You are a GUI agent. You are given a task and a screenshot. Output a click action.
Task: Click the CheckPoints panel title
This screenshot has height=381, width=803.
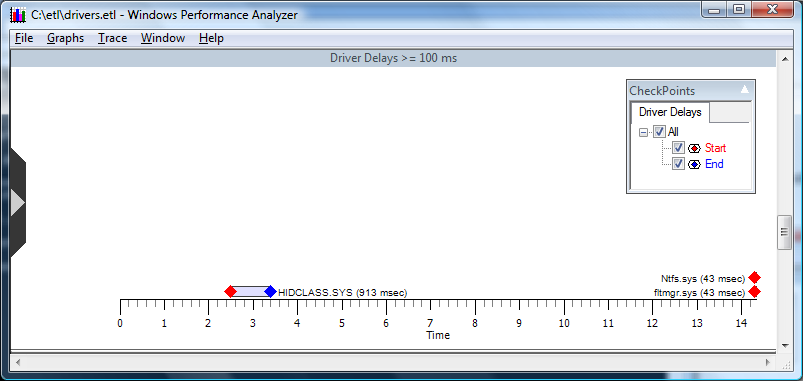[x=662, y=91]
